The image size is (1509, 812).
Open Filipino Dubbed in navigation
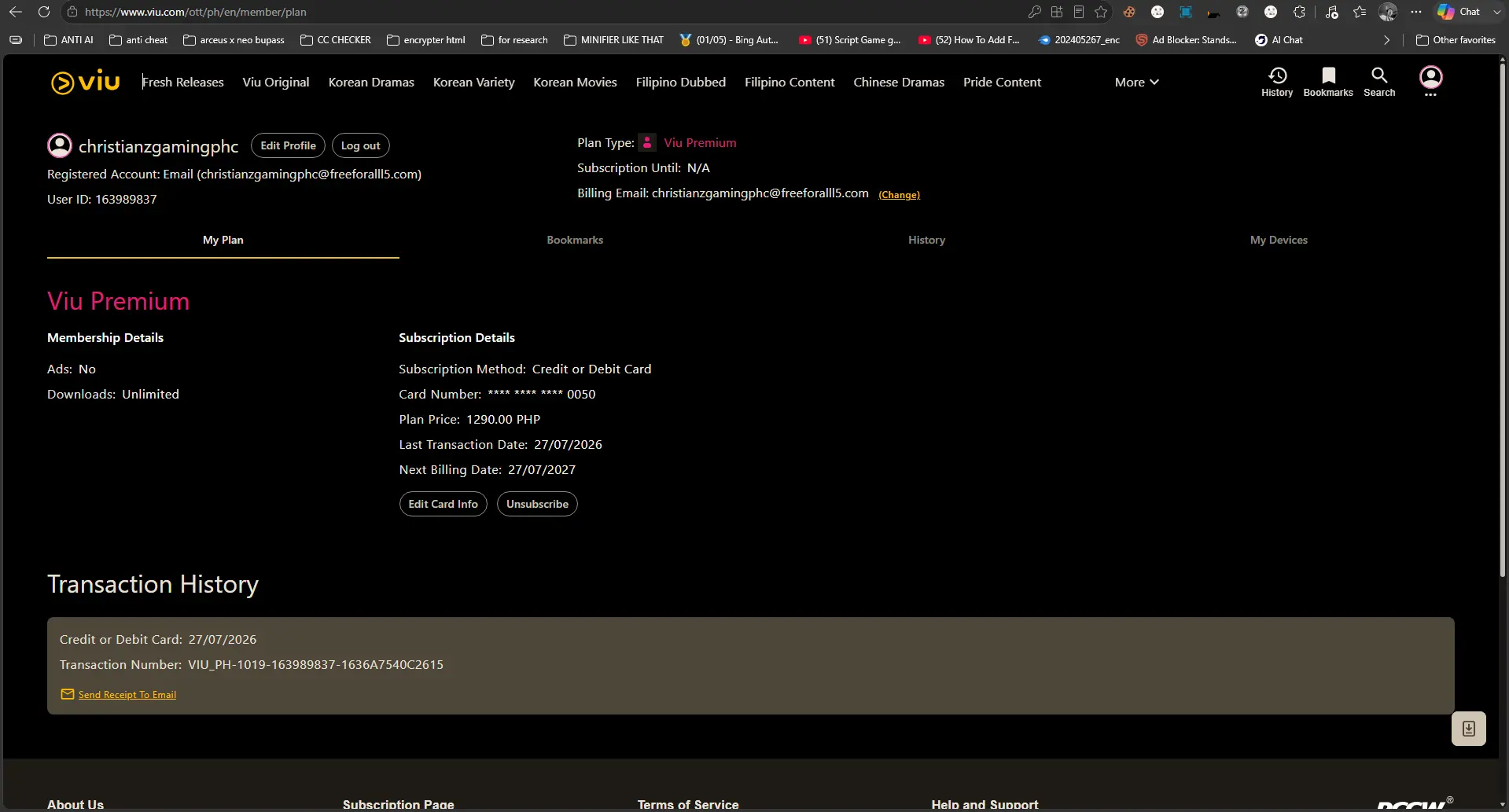point(680,83)
